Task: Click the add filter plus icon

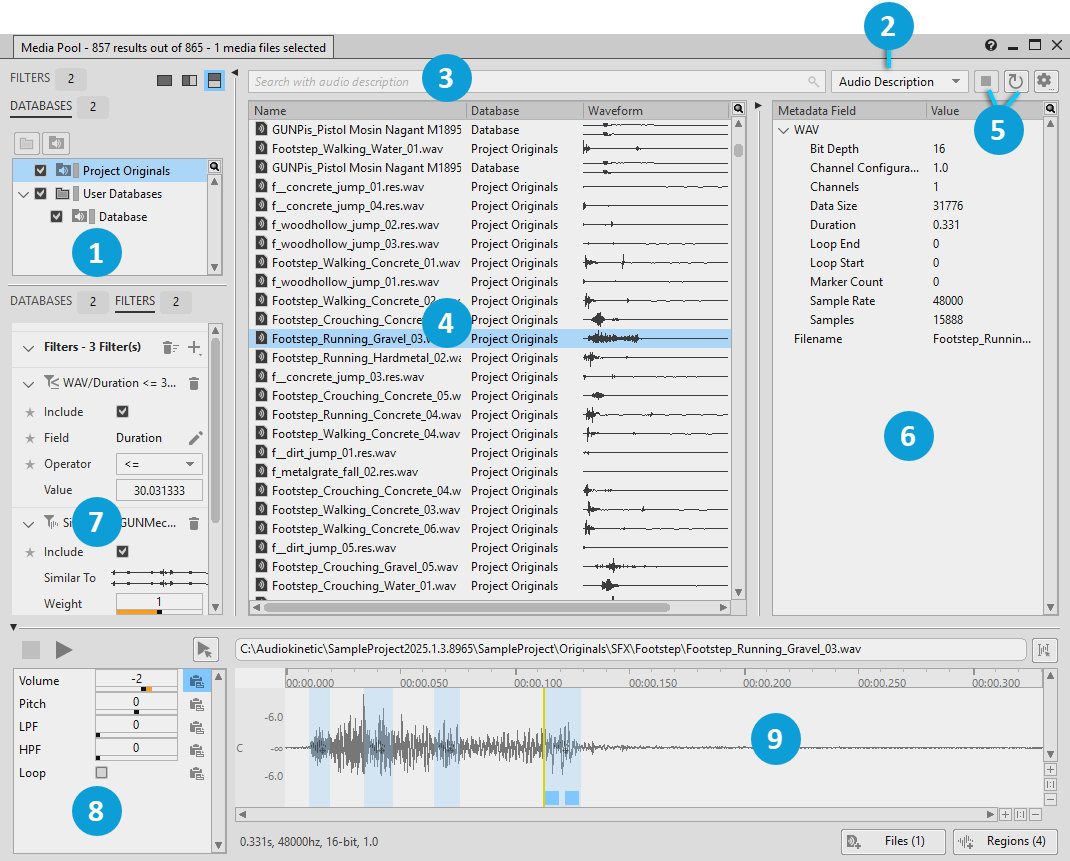Action: [x=194, y=348]
